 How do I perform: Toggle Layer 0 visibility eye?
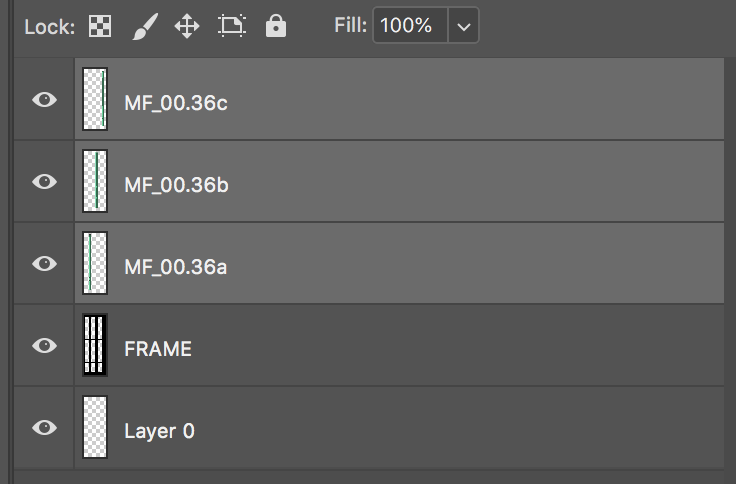pyautogui.click(x=45, y=428)
